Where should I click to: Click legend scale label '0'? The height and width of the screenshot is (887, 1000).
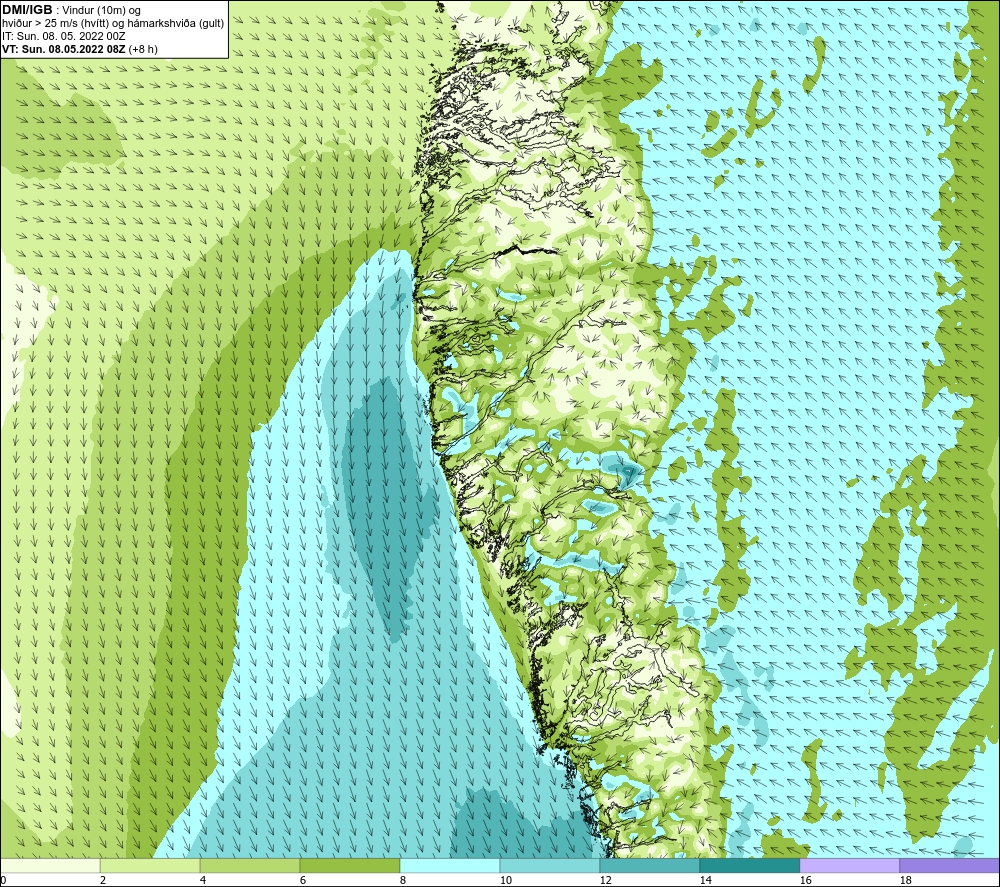point(3,881)
